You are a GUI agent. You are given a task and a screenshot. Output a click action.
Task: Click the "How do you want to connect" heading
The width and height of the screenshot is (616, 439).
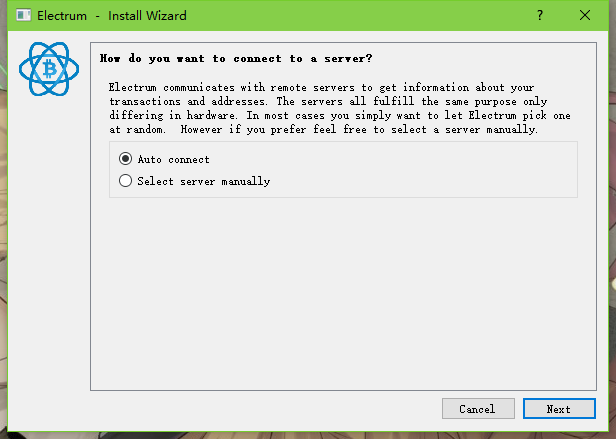[236, 59]
